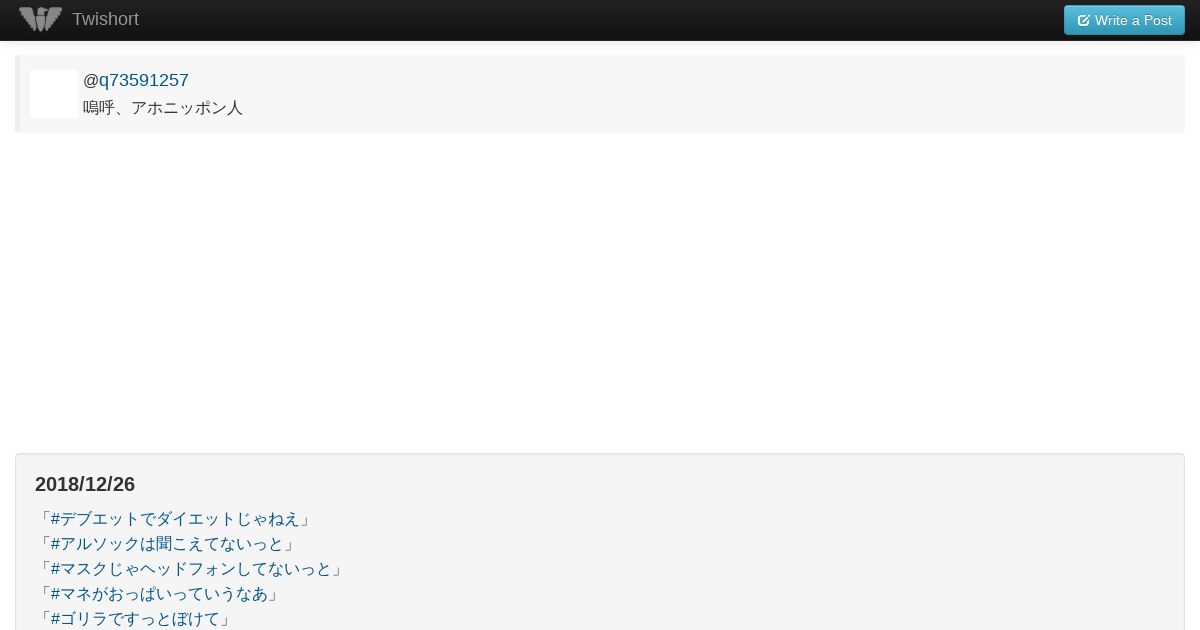1200x630 pixels.
Task: Click the gray profile header block background
Action: pos(700,94)
